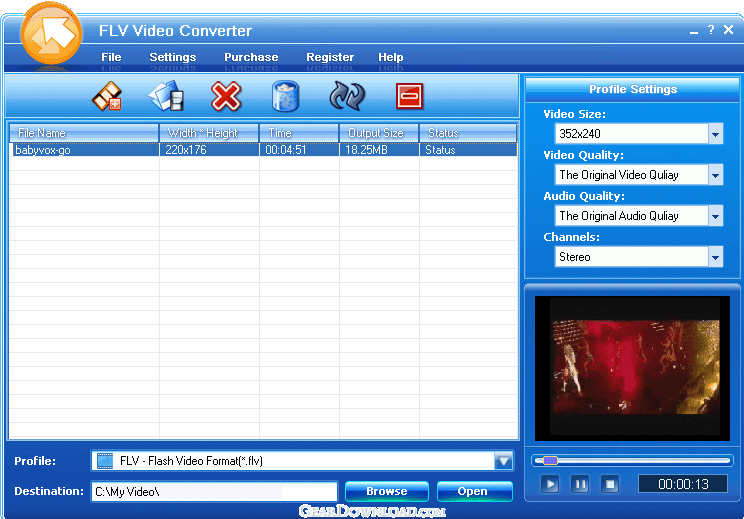Expand the Channels dropdown
Image resolution: width=744 pixels, height=519 pixels.
click(716, 257)
